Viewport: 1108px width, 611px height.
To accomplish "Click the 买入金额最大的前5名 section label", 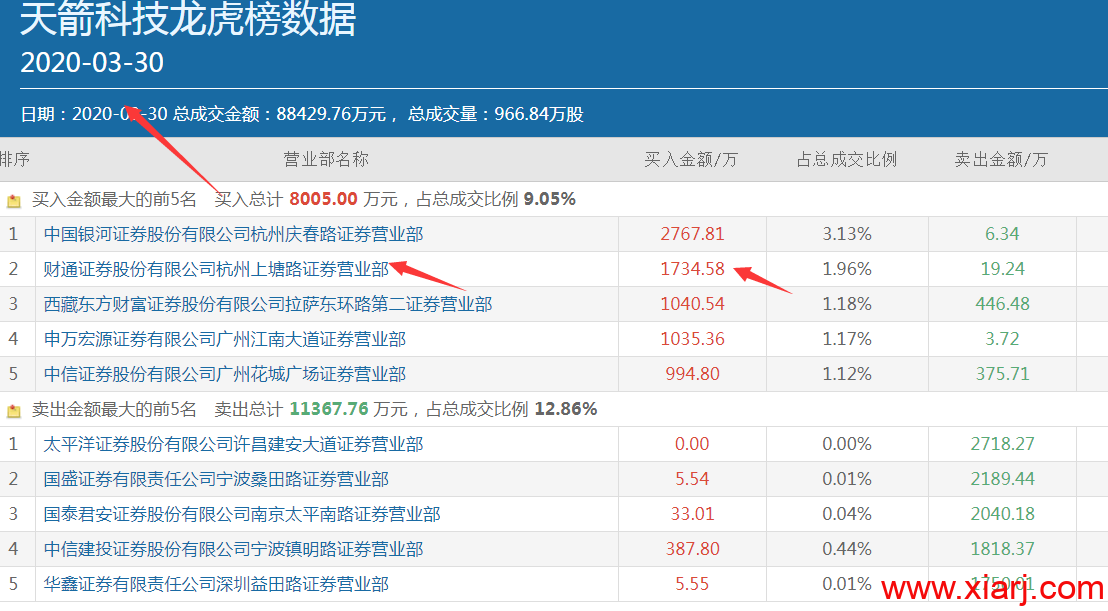I will (x=114, y=199).
